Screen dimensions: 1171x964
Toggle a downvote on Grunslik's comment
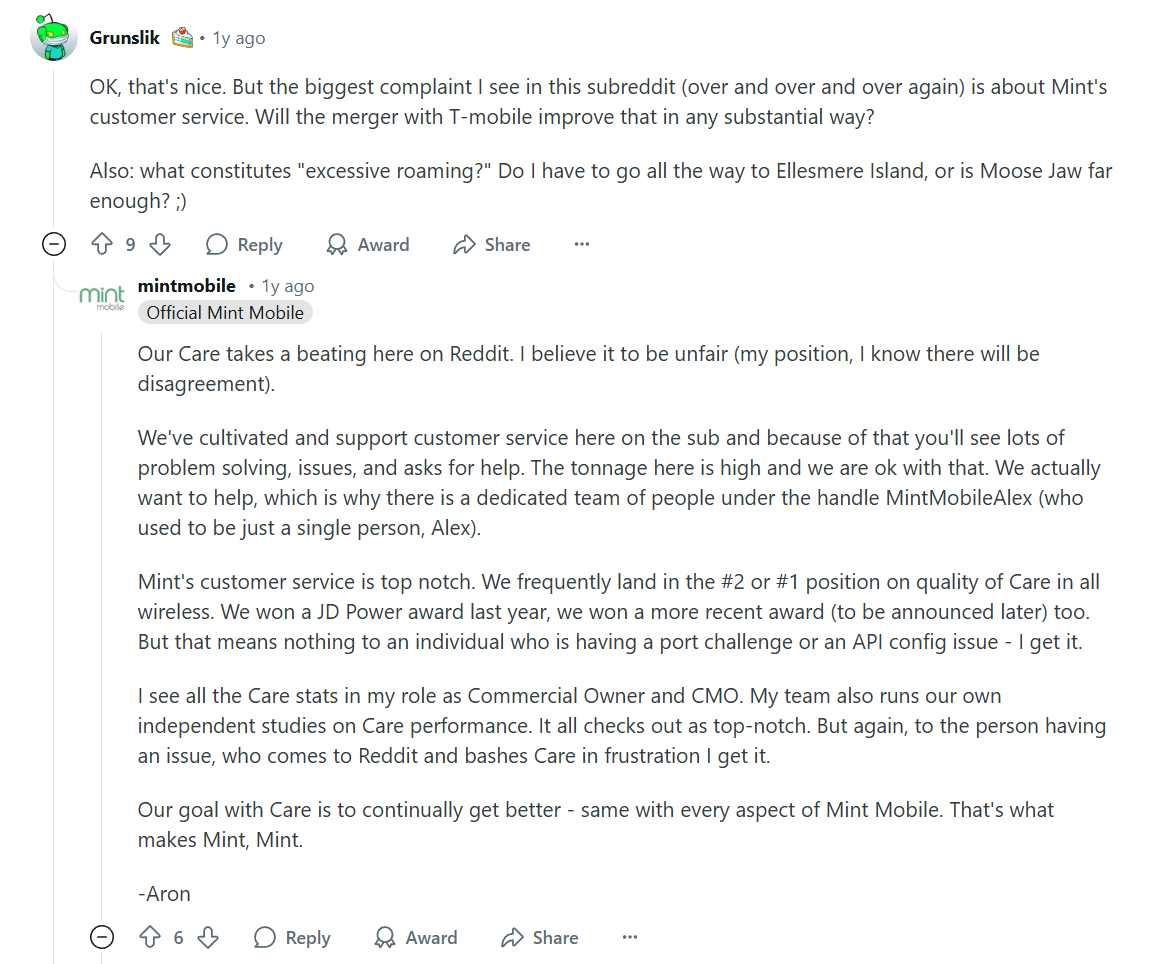click(x=159, y=243)
